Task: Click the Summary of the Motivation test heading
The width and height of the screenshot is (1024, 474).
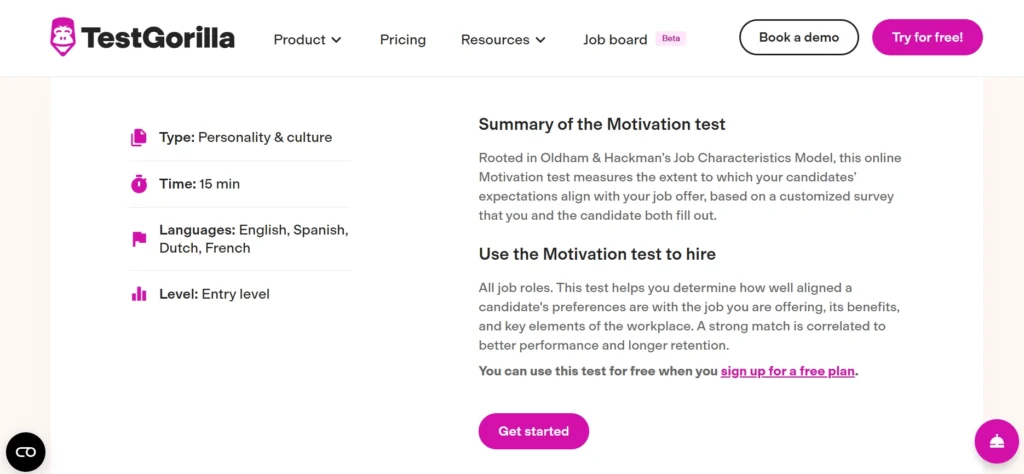Action: (602, 125)
